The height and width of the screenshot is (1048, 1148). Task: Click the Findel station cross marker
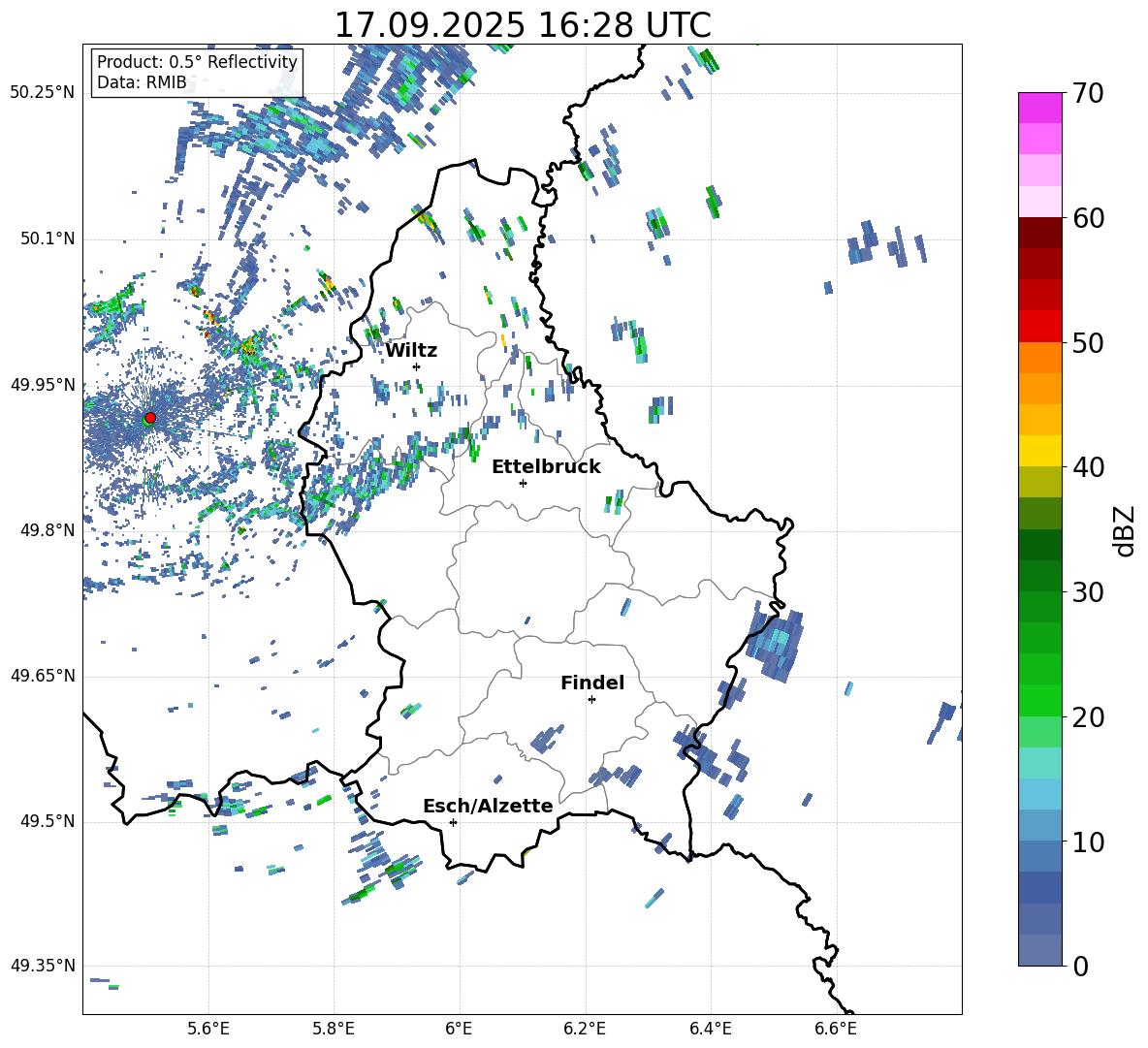tap(591, 700)
